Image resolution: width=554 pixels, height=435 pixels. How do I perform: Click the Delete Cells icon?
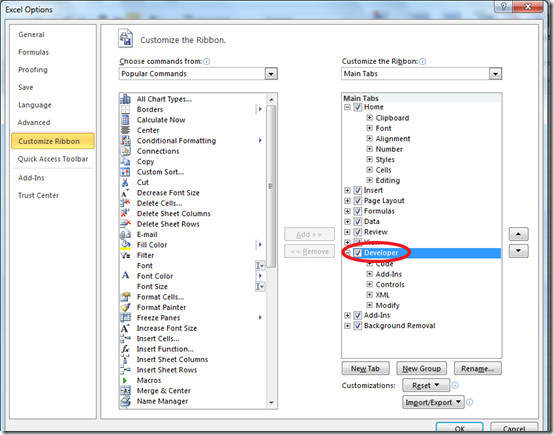click(125, 203)
